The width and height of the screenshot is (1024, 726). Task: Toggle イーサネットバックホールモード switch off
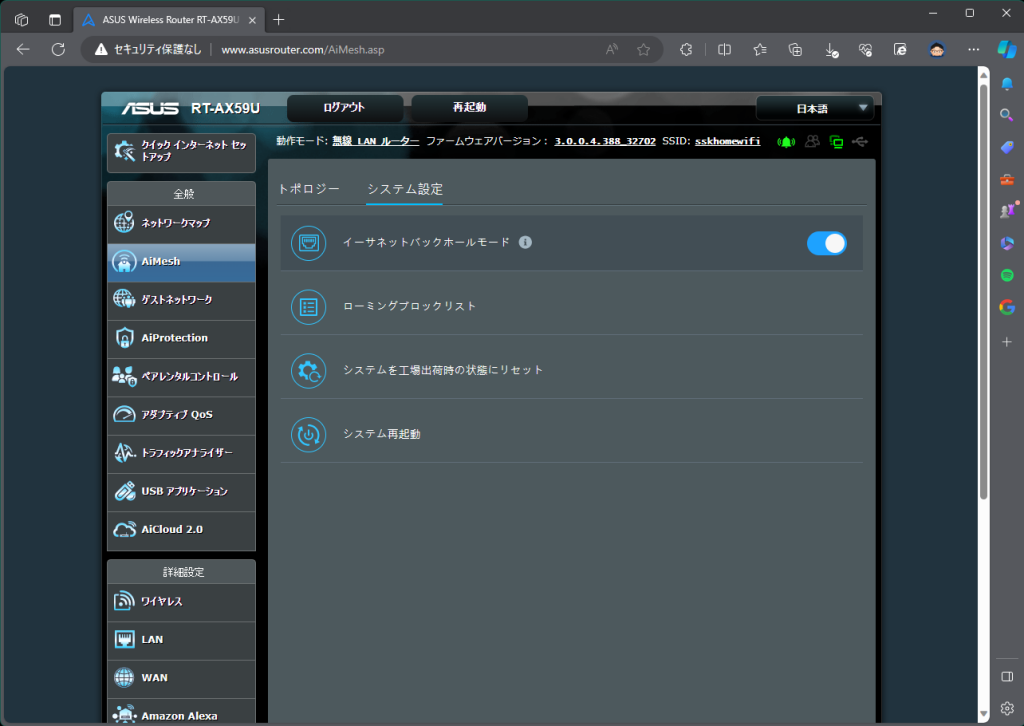[x=827, y=244]
